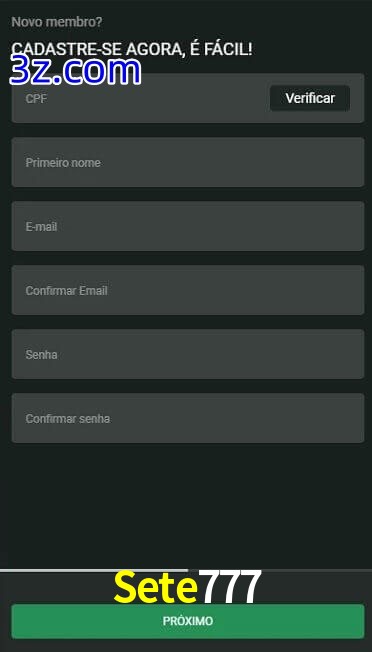The width and height of the screenshot is (372, 652).
Task: Click into the E-mail field
Action: coord(188,226)
